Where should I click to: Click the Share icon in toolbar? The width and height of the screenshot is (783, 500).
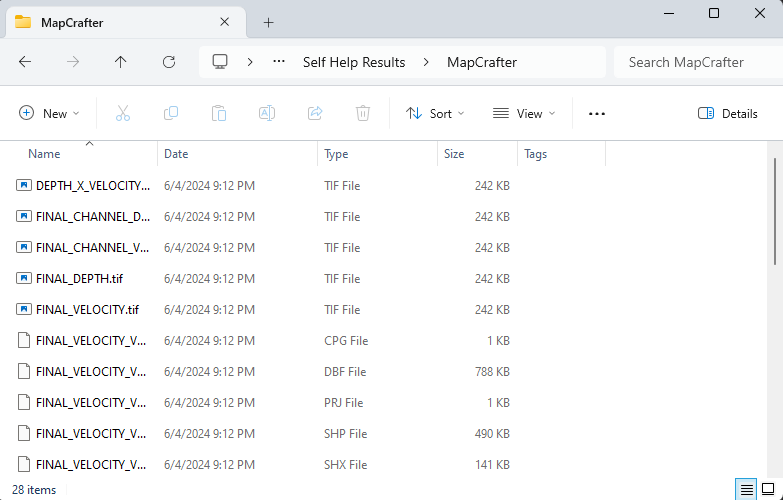315,114
